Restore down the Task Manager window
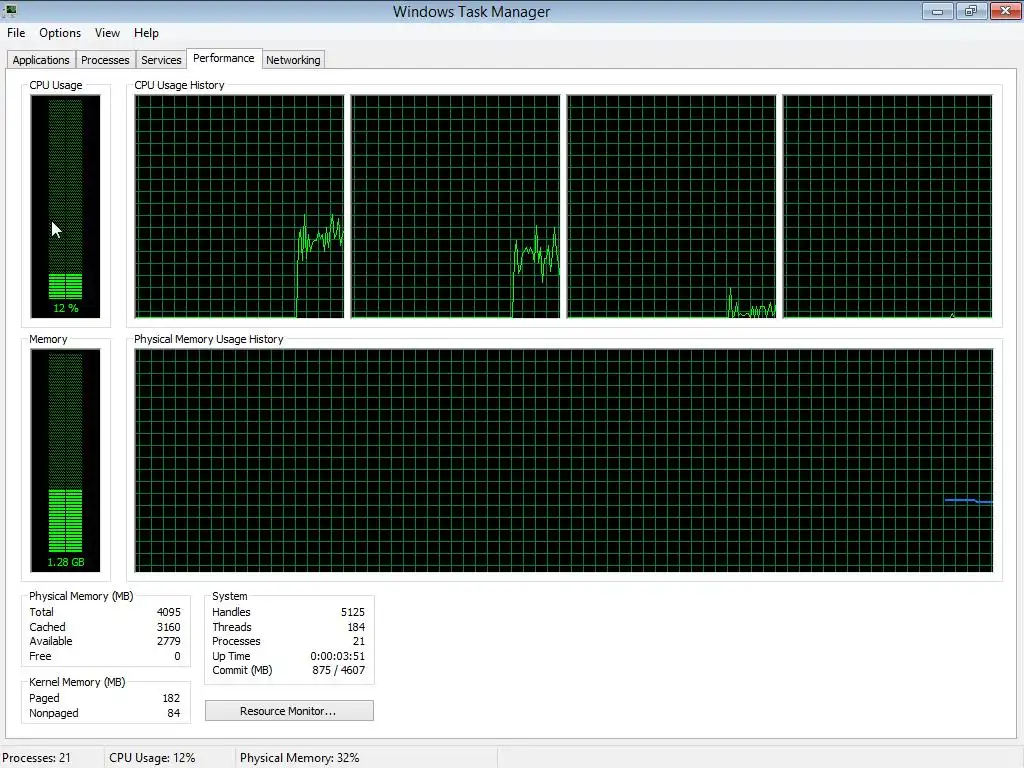The image size is (1024, 768). tap(971, 11)
